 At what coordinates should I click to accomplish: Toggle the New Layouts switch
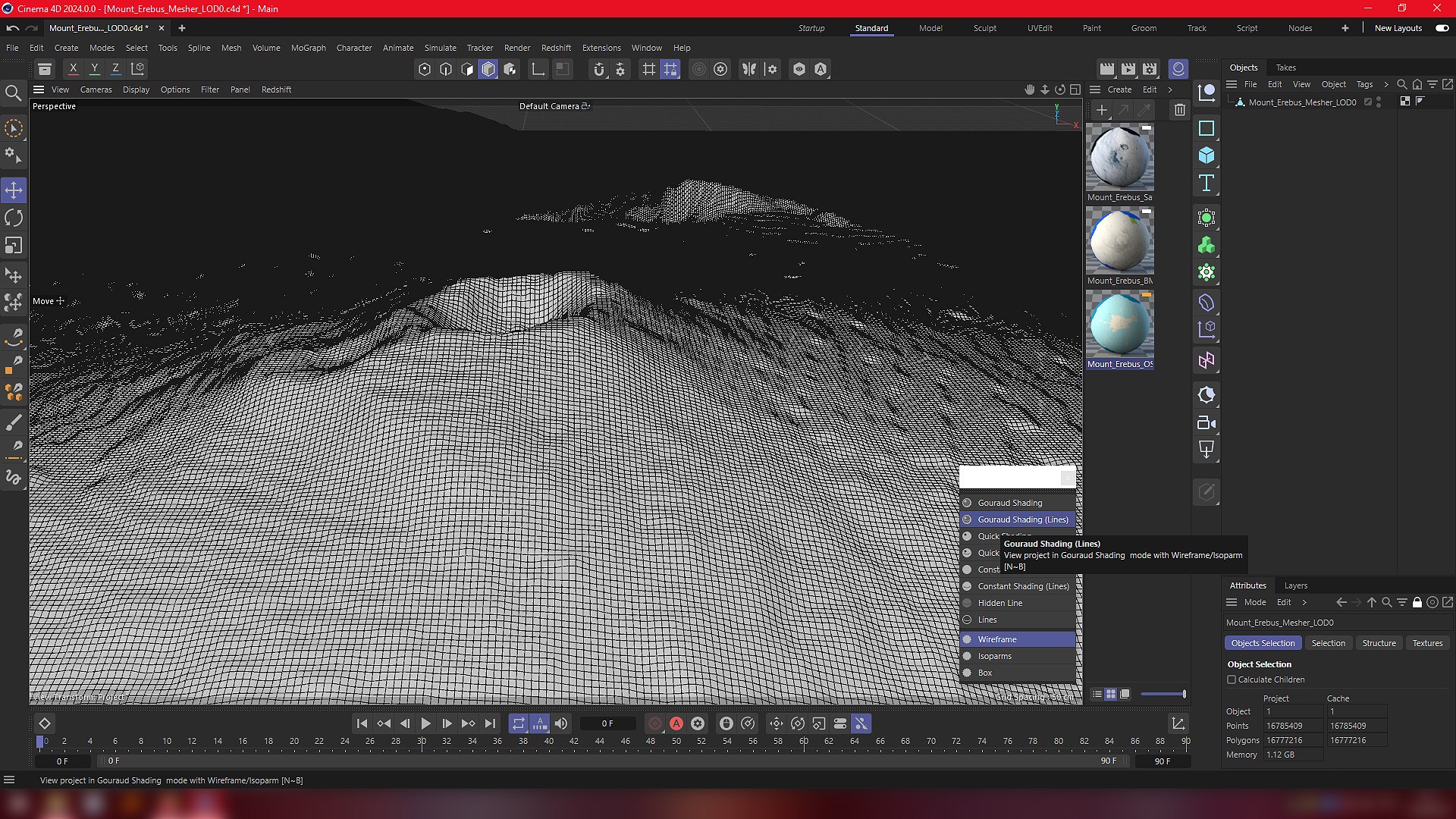[x=1442, y=28]
